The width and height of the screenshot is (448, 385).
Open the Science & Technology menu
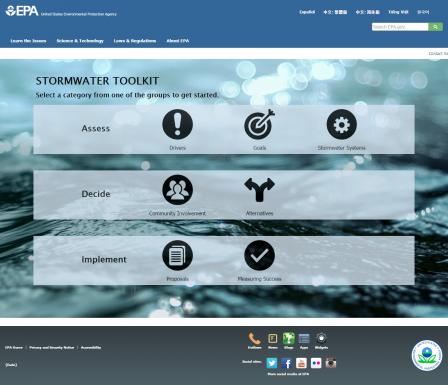[80, 41]
